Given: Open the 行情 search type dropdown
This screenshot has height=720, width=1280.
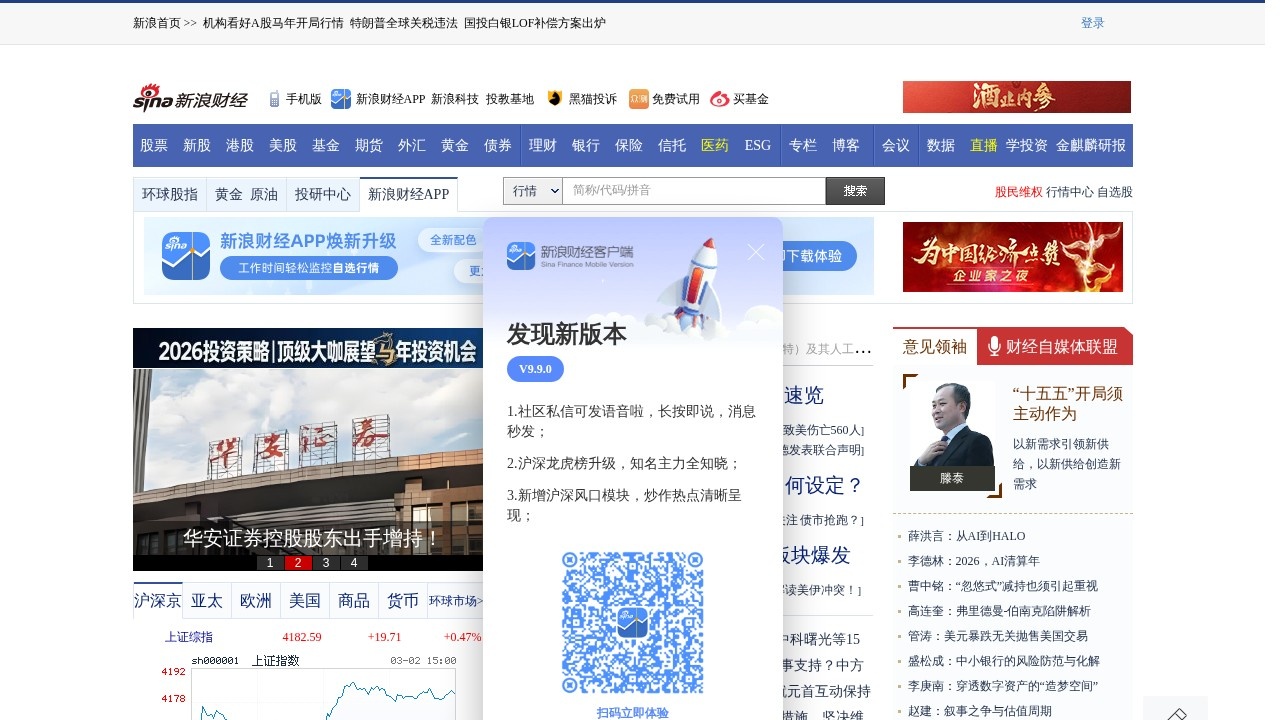Looking at the screenshot, I should tap(533, 190).
